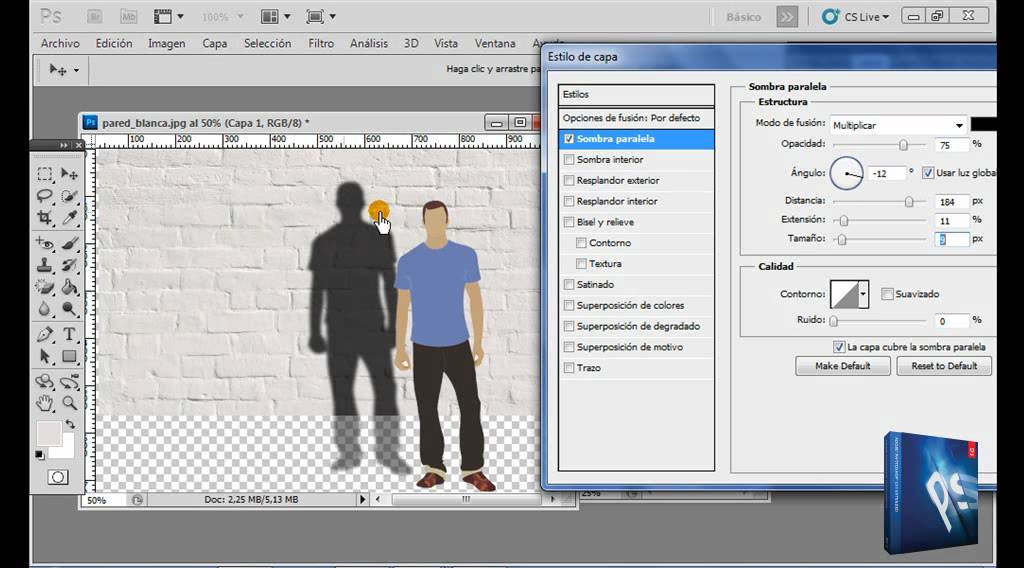Select the 3D Object Rotate tool

tap(44, 381)
